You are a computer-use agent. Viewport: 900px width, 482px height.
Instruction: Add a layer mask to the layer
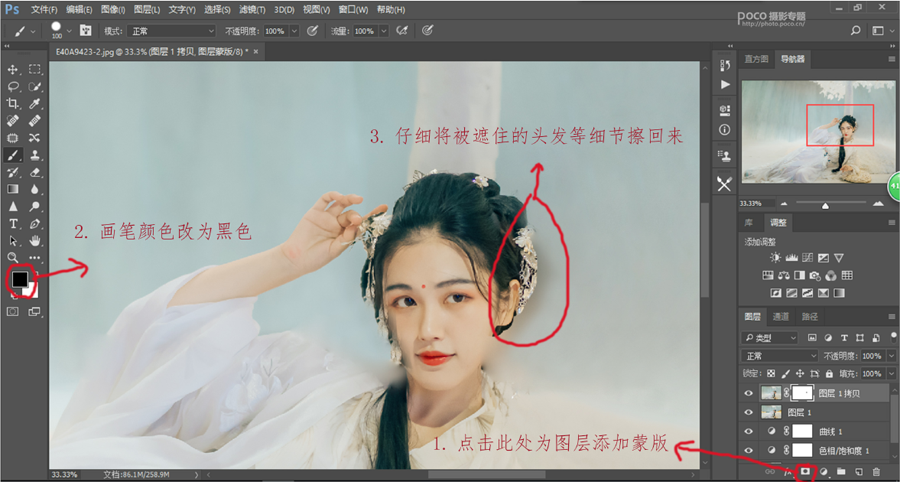(x=805, y=471)
